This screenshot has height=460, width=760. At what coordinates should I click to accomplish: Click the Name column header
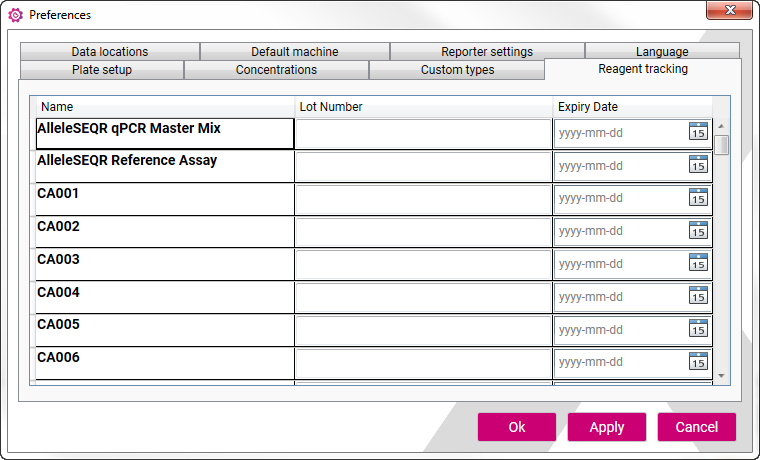click(165, 107)
